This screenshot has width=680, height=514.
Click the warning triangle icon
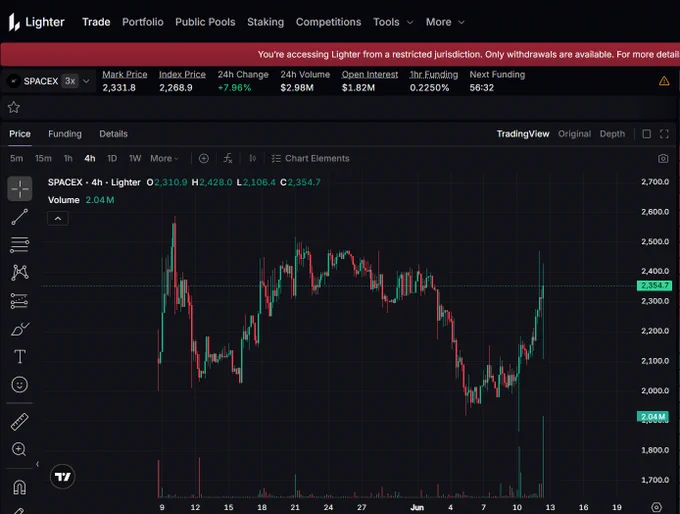pyautogui.click(x=664, y=81)
